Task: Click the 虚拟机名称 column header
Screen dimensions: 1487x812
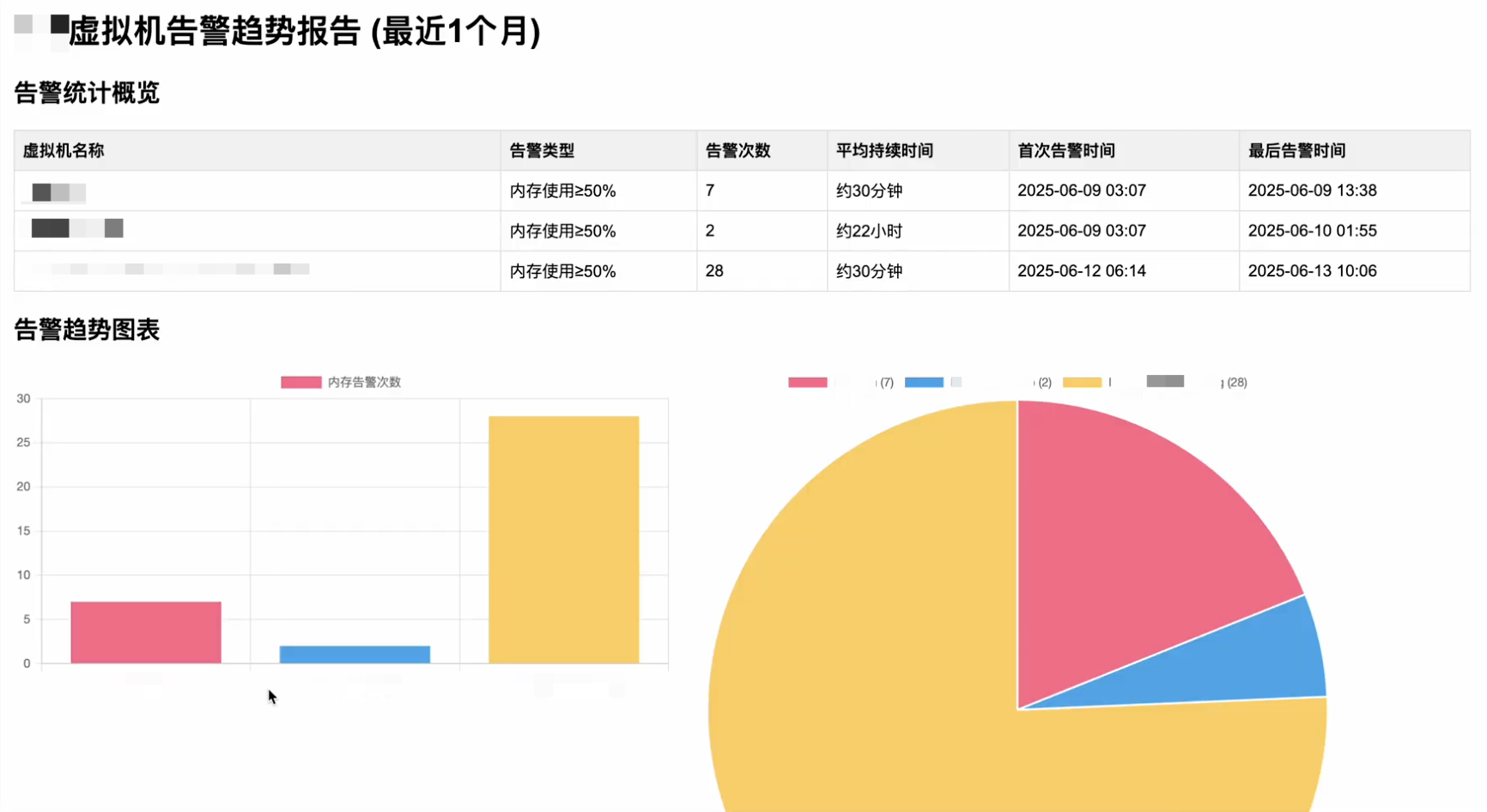Action: [x=64, y=151]
